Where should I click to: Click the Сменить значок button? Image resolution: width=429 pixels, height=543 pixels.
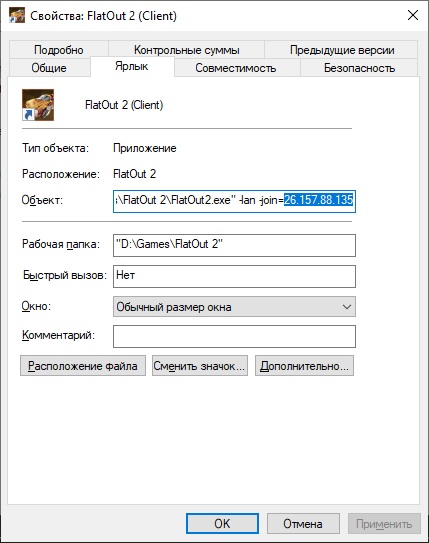click(200, 366)
